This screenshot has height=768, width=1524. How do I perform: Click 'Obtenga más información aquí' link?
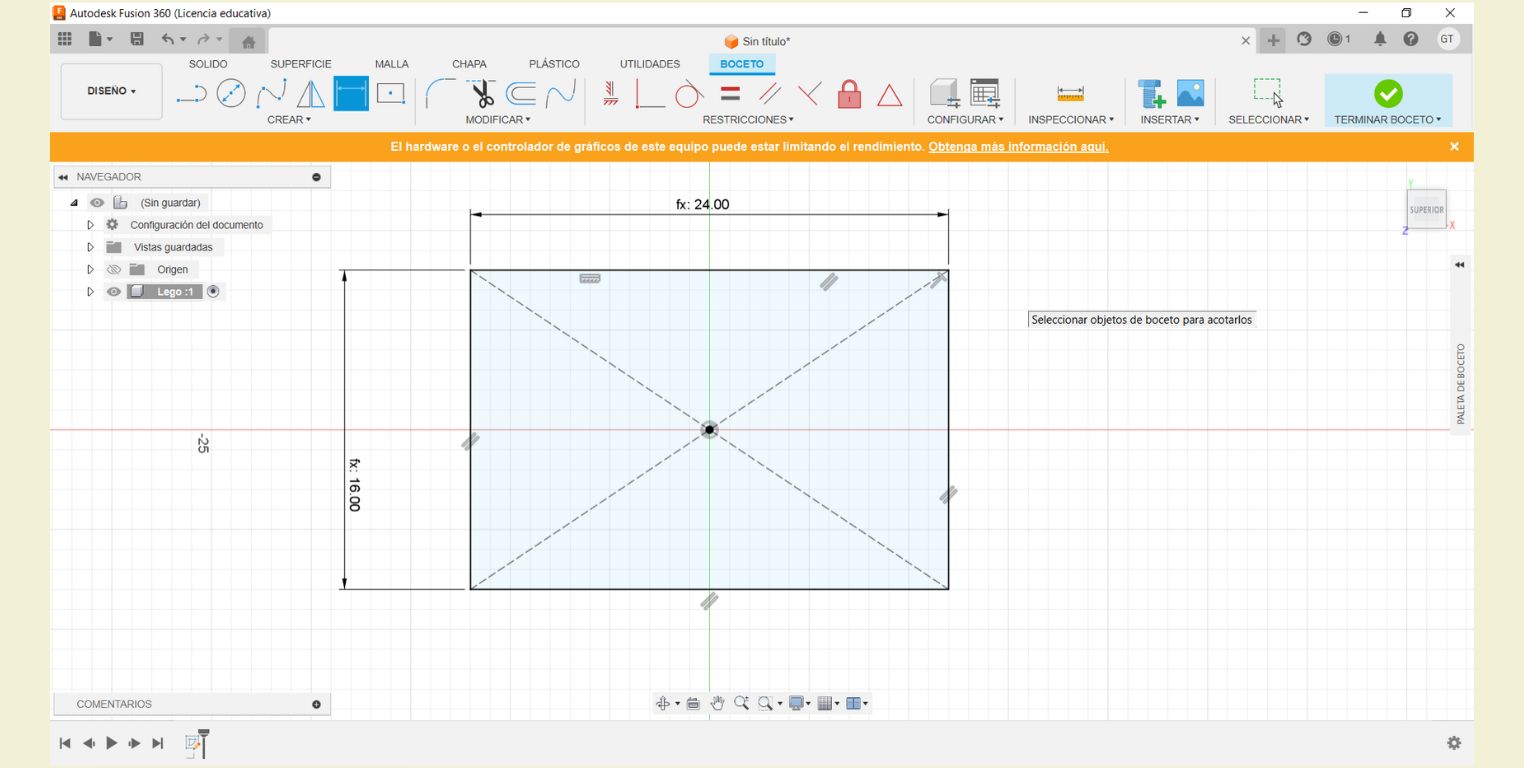click(x=1018, y=147)
